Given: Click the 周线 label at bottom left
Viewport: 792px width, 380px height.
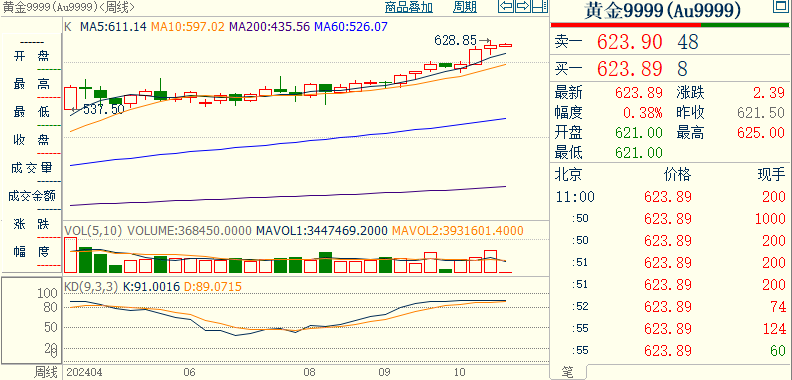Looking at the screenshot, I should click(45, 372).
